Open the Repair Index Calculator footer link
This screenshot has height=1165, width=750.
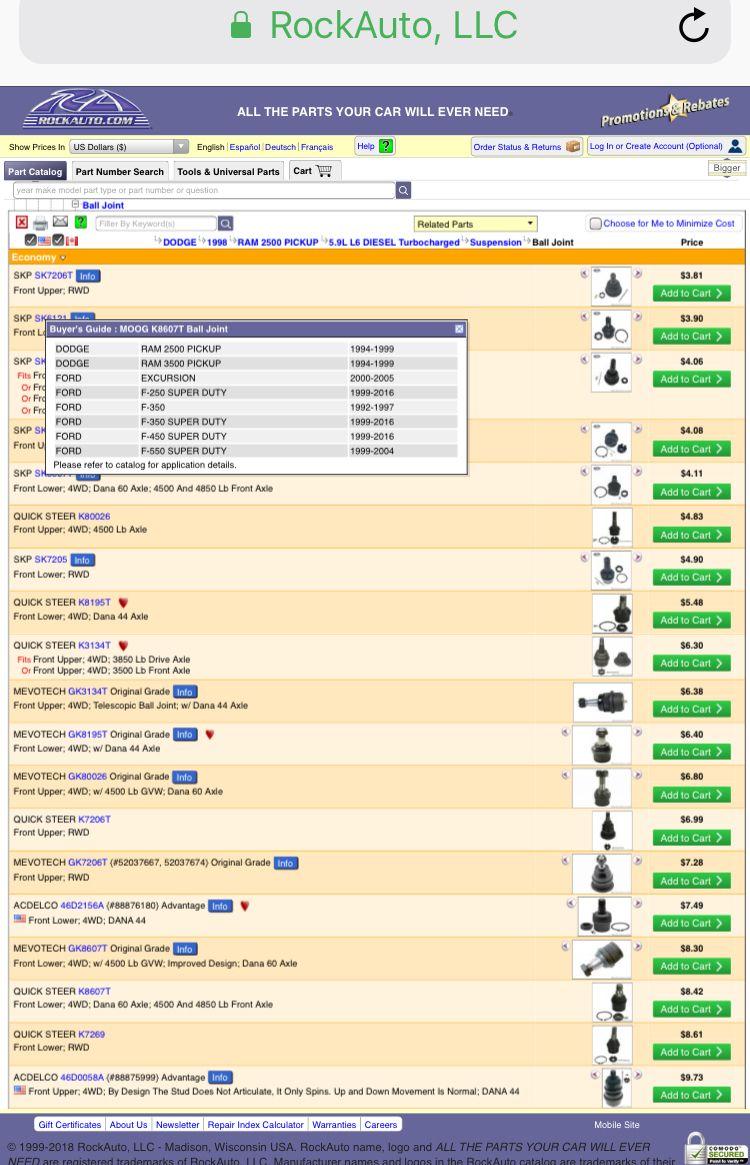(x=255, y=1125)
